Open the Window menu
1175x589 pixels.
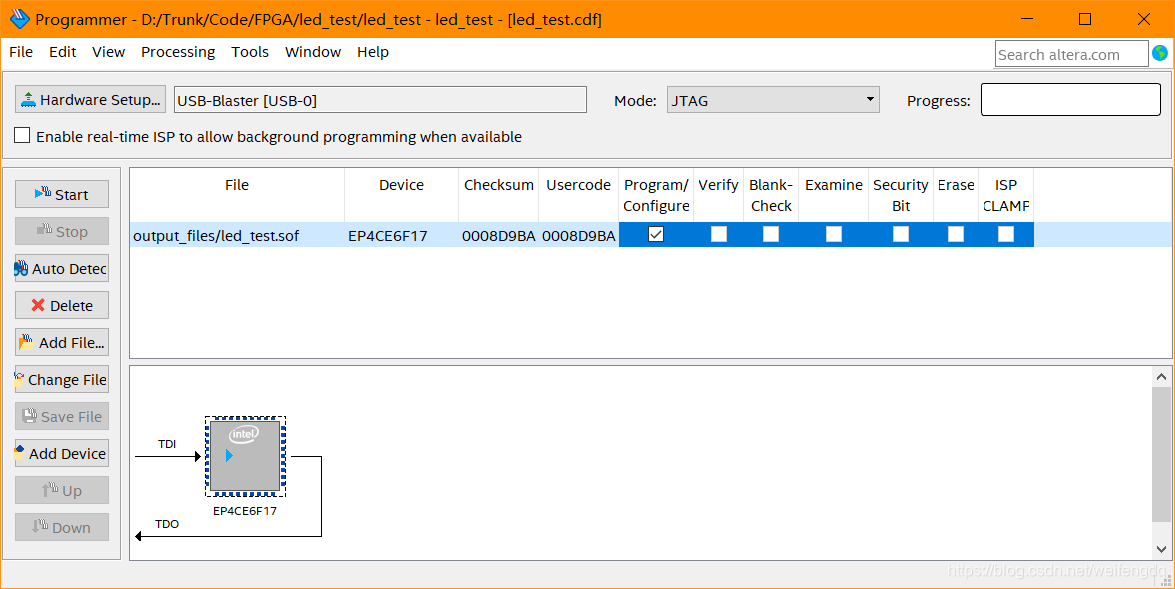[313, 52]
